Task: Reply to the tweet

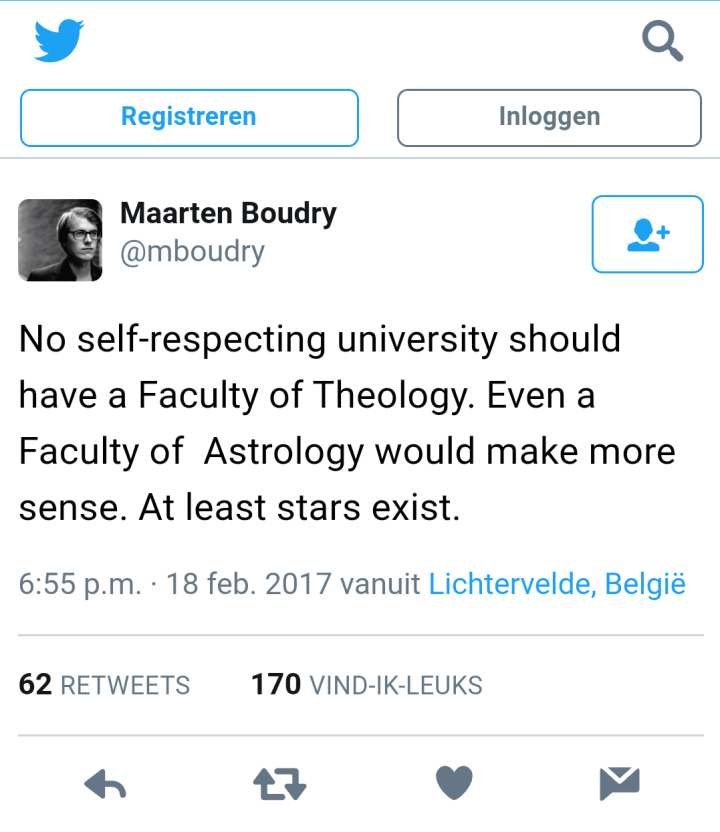Action: click(x=105, y=785)
